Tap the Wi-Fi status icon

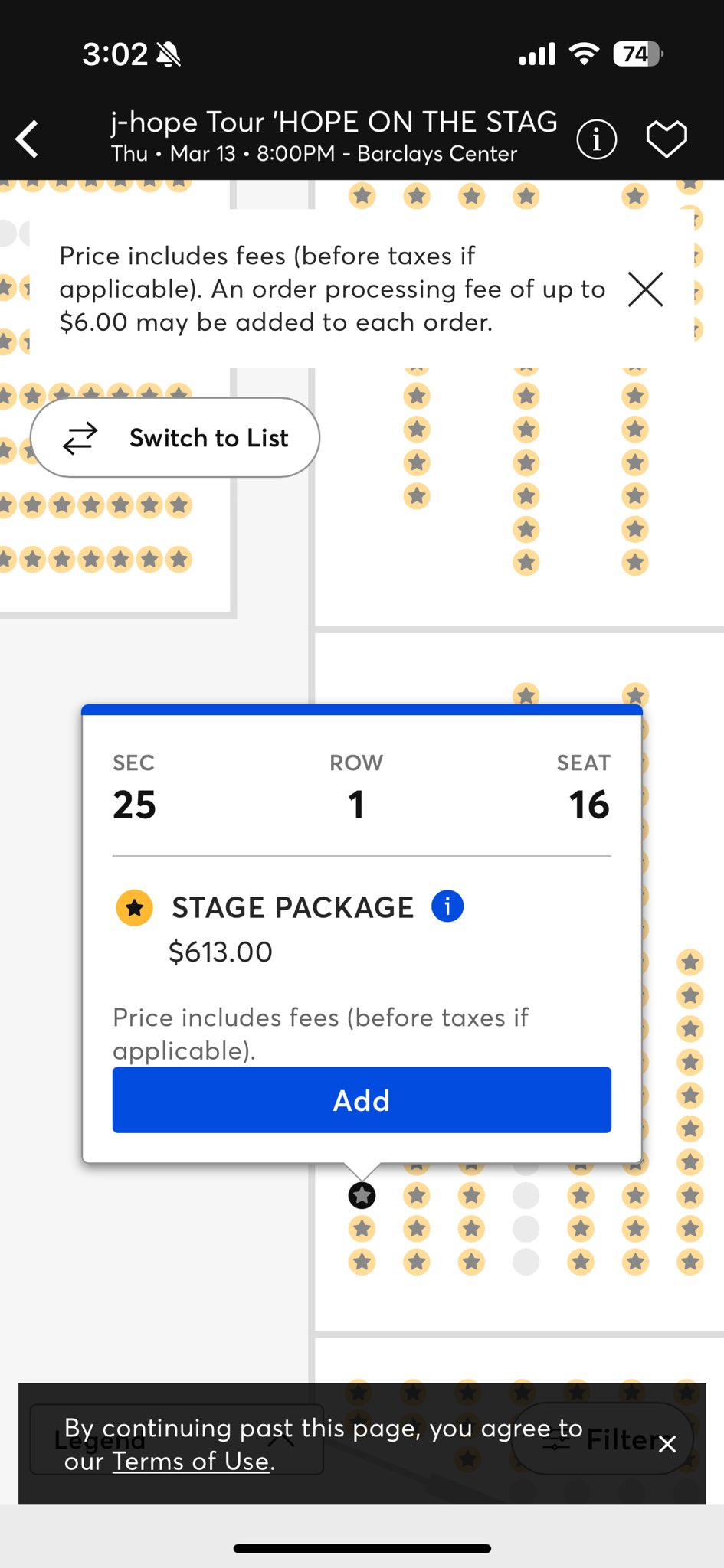(x=584, y=54)
